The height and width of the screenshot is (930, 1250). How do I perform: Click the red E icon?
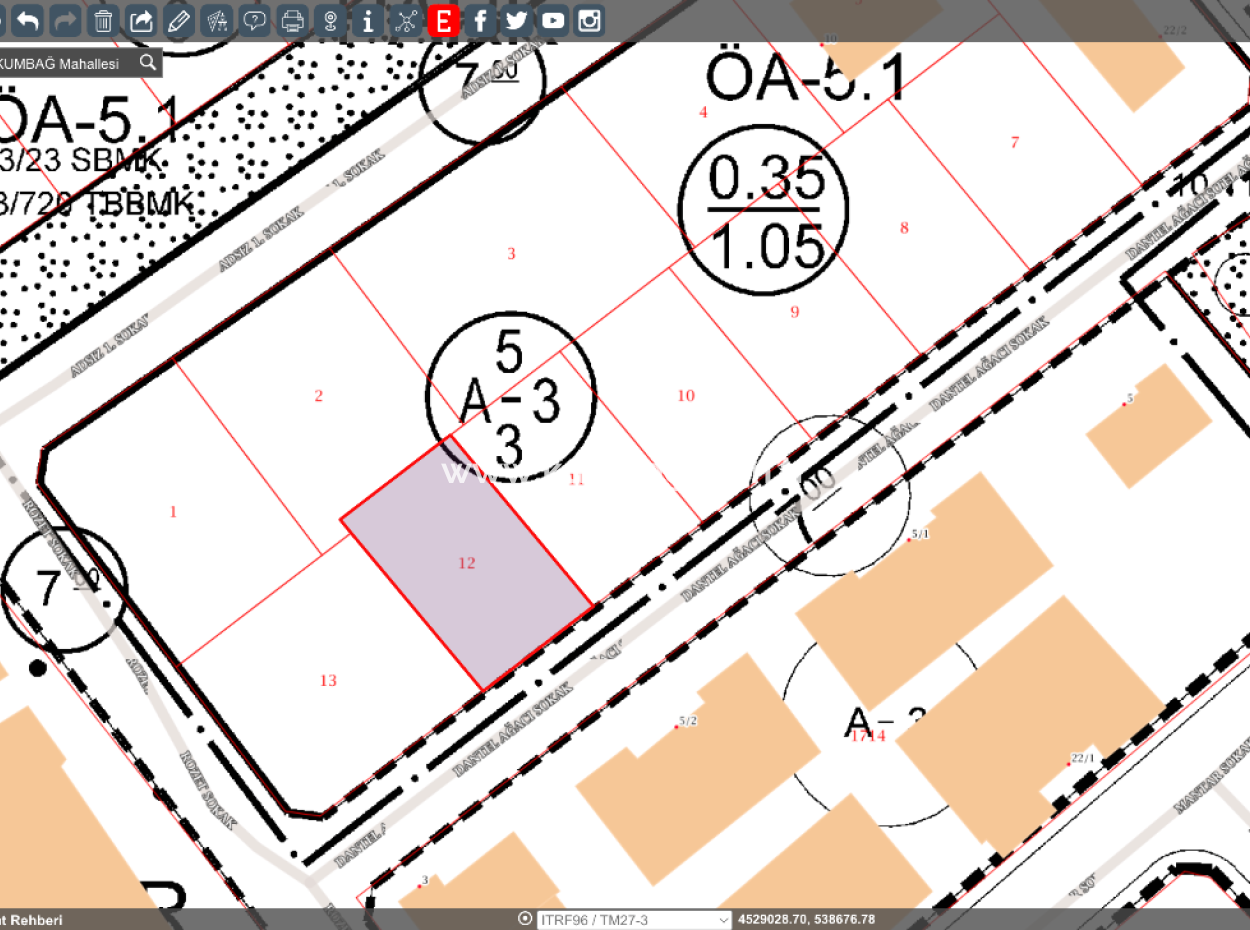[443, 20]
